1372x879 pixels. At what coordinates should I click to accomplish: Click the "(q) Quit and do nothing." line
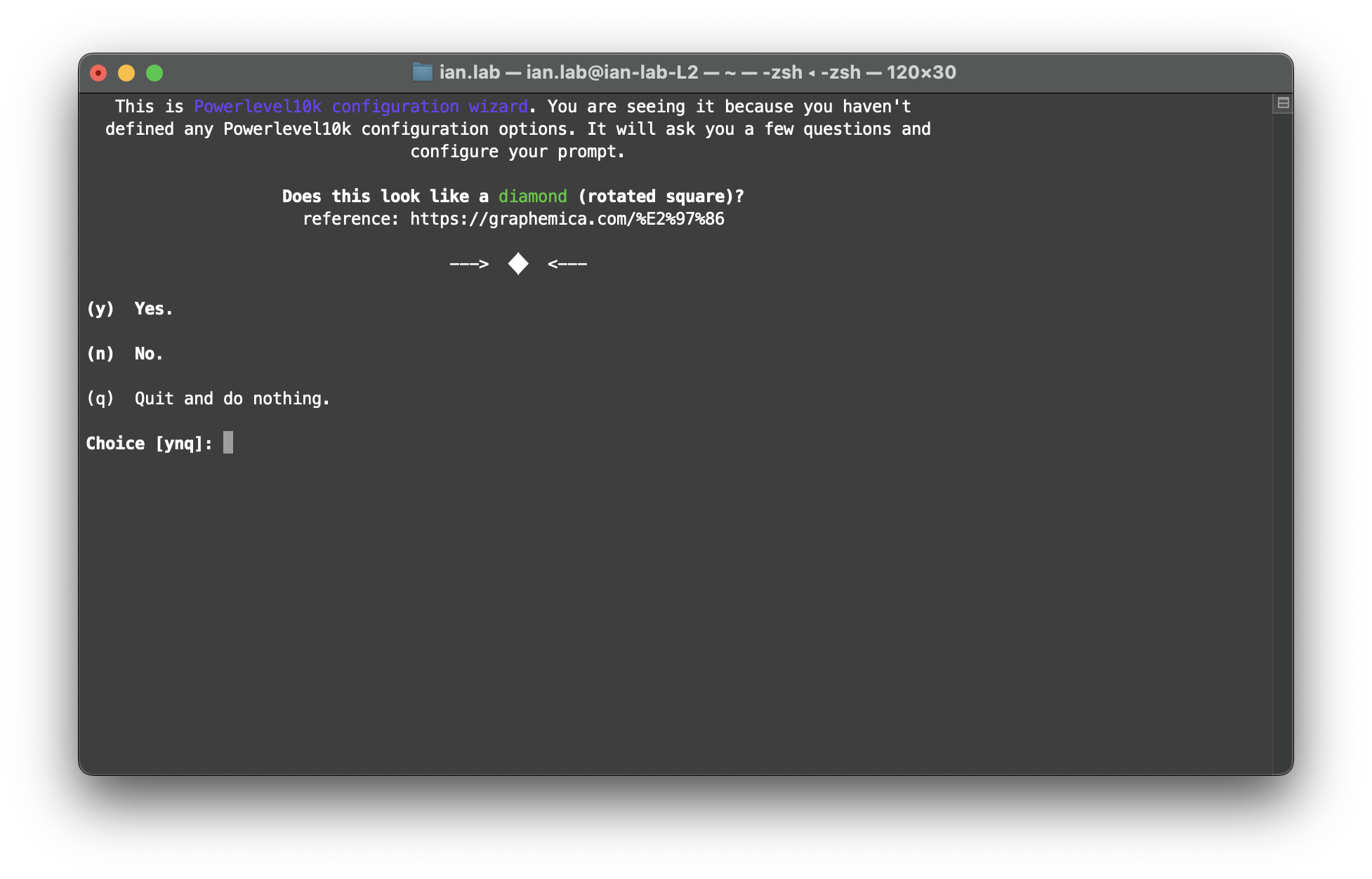click(208, 399)
